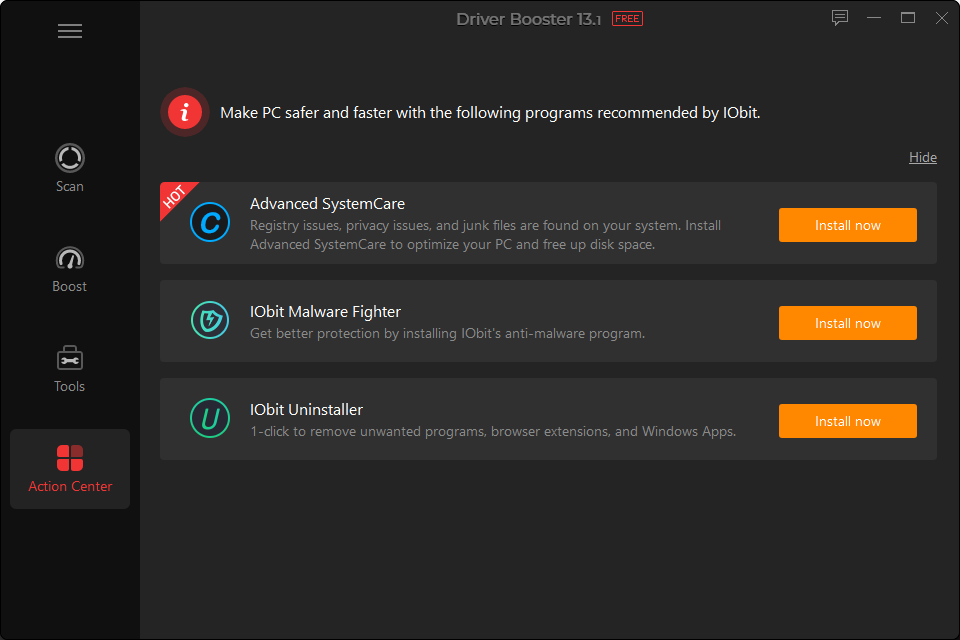Install IObit Malware Fighter now
This screenshot has height=640, width=960.
847,323
